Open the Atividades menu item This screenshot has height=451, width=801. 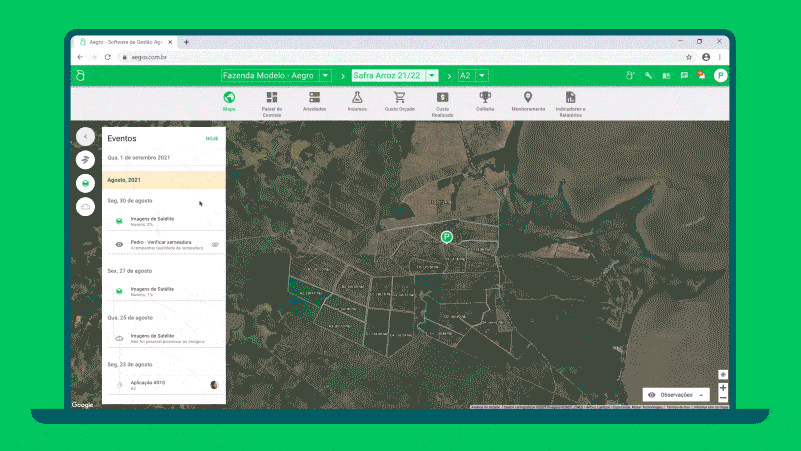pos(314,98)
